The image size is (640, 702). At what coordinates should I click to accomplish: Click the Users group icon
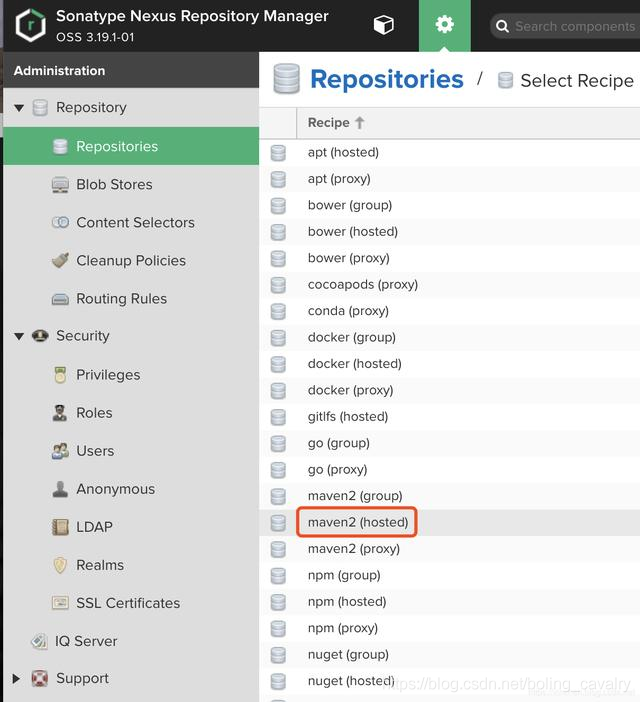pyautogui.click(x=60, y=451)
